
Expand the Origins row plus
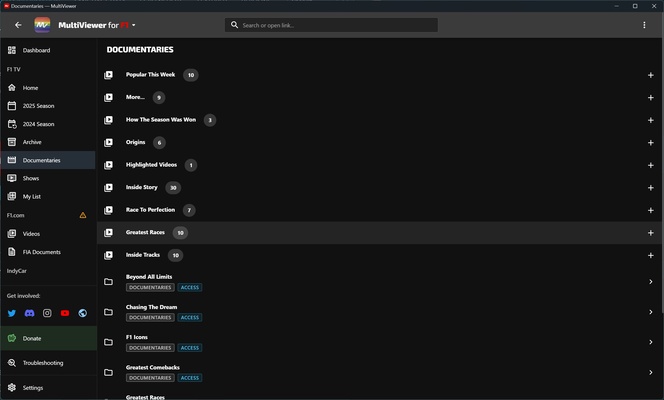[650, 143]
